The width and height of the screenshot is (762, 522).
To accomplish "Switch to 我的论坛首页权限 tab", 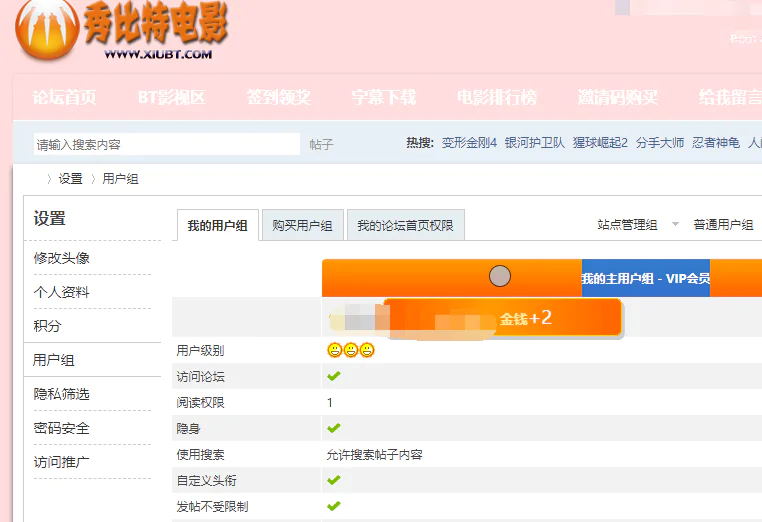I will [406, 225].
